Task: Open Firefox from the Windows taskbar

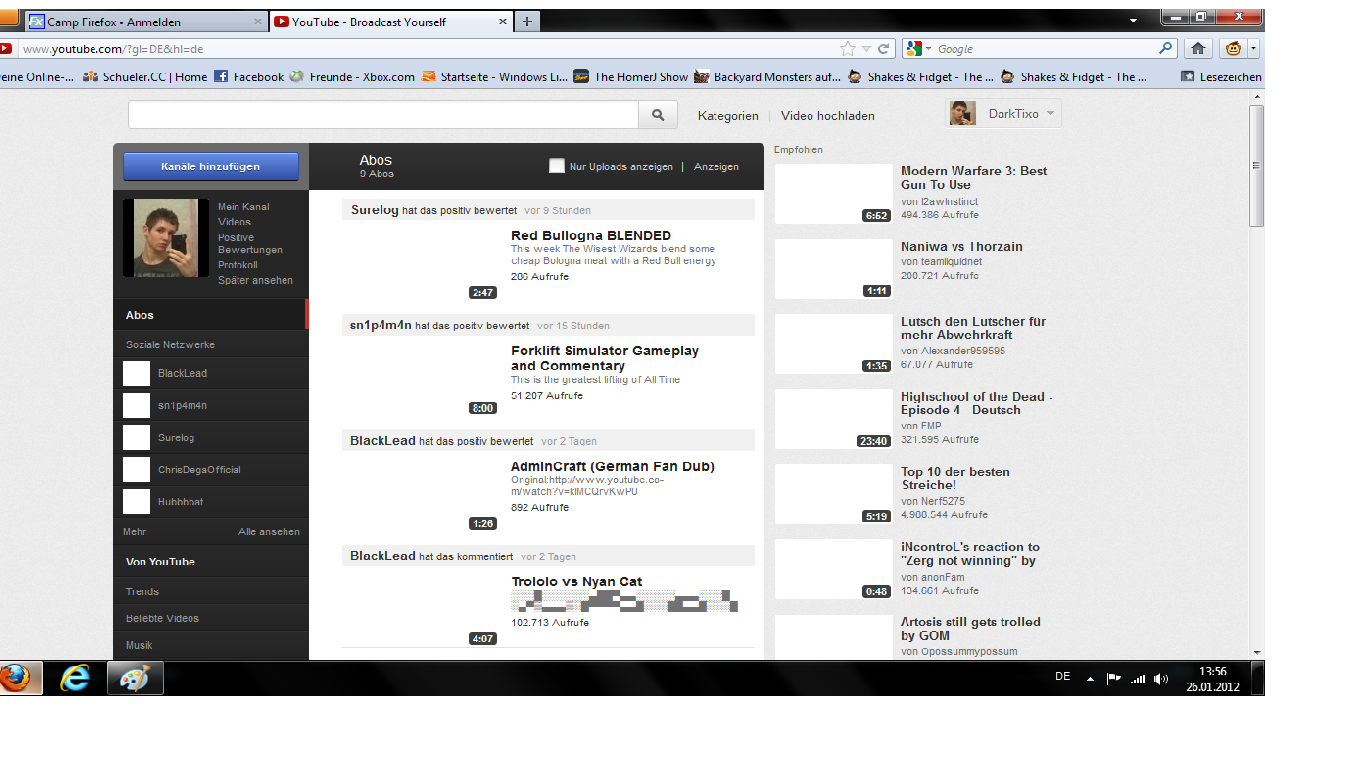Action: pos(18,677)
